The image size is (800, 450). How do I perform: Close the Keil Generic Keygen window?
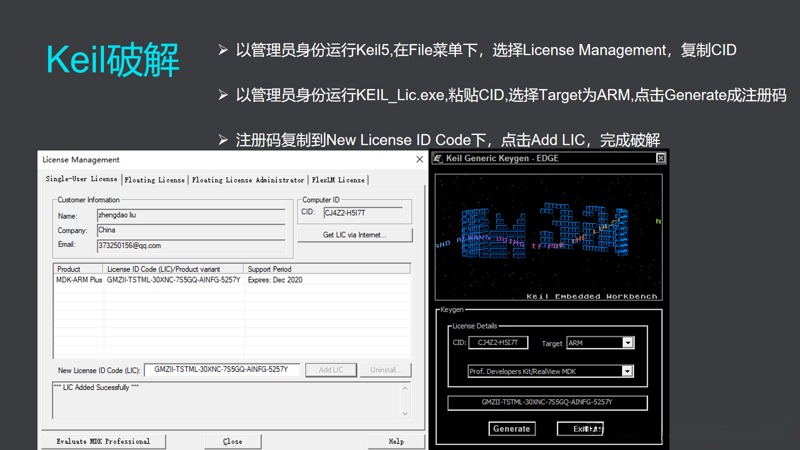coord(661,158)
